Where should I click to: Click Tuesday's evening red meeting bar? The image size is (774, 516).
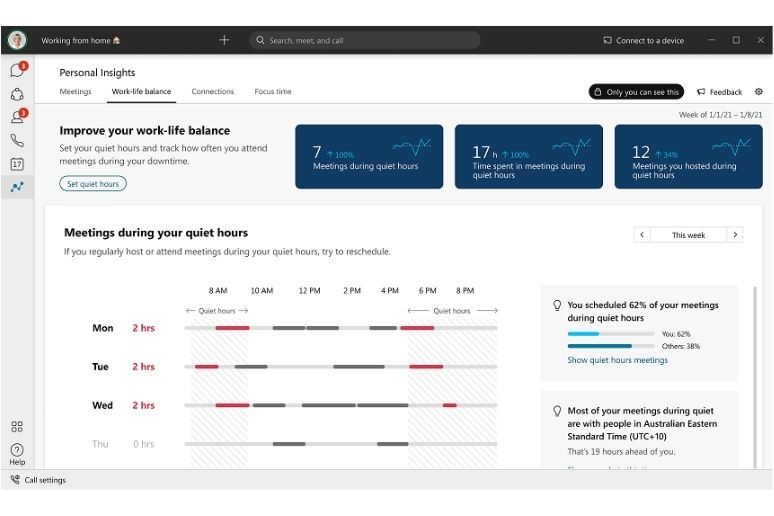click(x=426, y=366)
